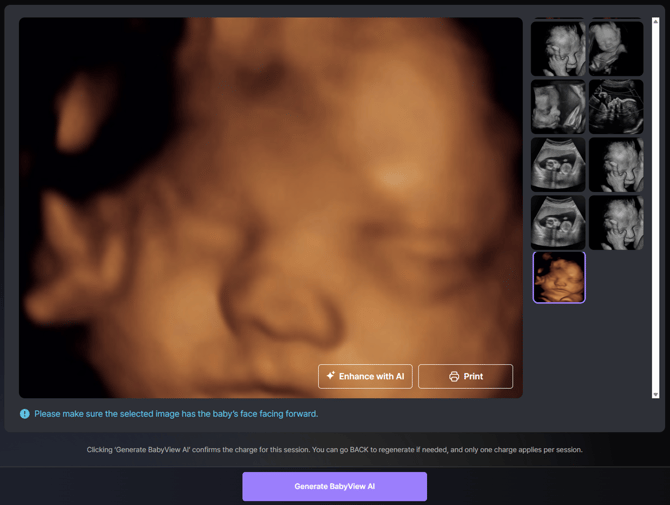Select fourth-row right baby face thumbnail
The image size is (670, 505).
(x=616, y=222)
